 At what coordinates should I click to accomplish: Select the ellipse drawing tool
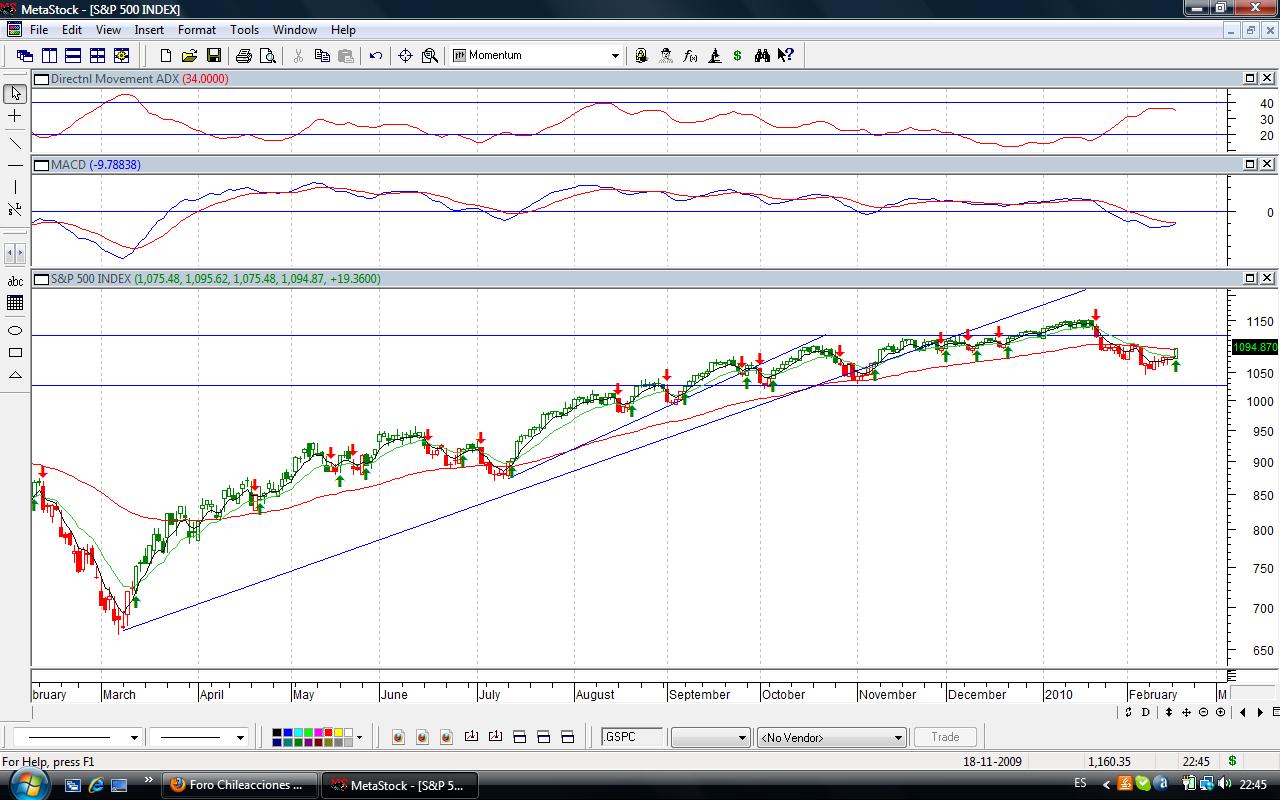[15, 329]
